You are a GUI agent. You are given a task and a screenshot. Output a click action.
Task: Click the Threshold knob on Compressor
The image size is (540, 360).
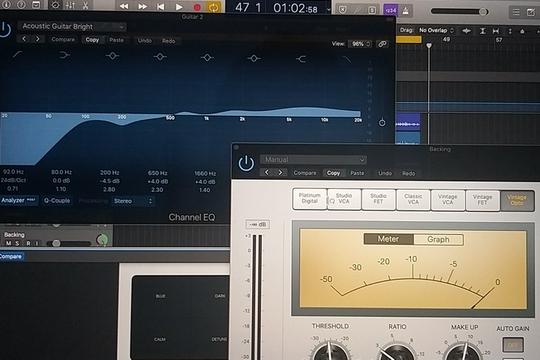click(x=330, y=351)
